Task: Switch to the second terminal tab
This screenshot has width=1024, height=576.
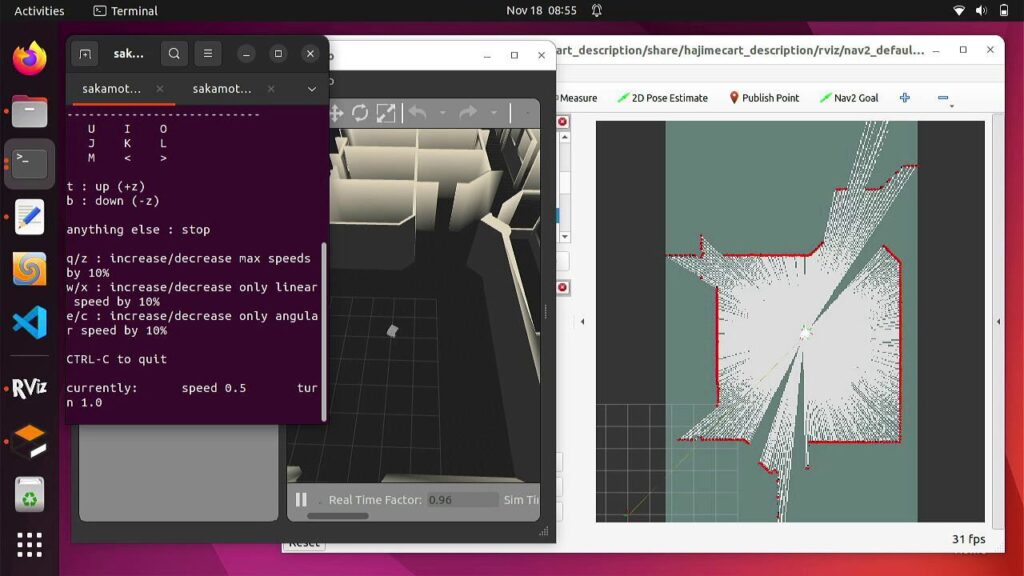Action: click(222, 89)
